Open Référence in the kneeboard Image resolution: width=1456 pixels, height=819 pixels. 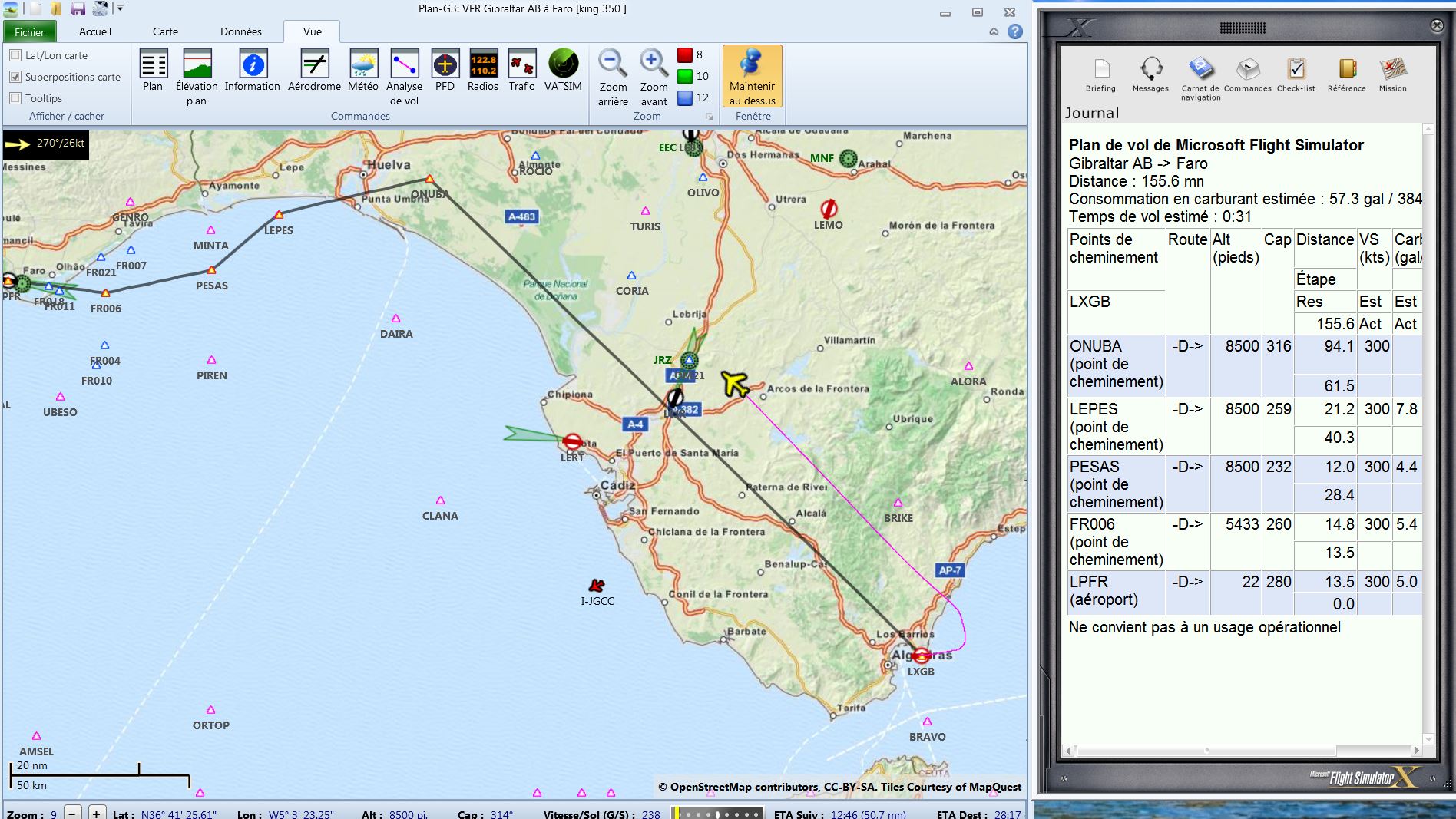point(1347,75)
